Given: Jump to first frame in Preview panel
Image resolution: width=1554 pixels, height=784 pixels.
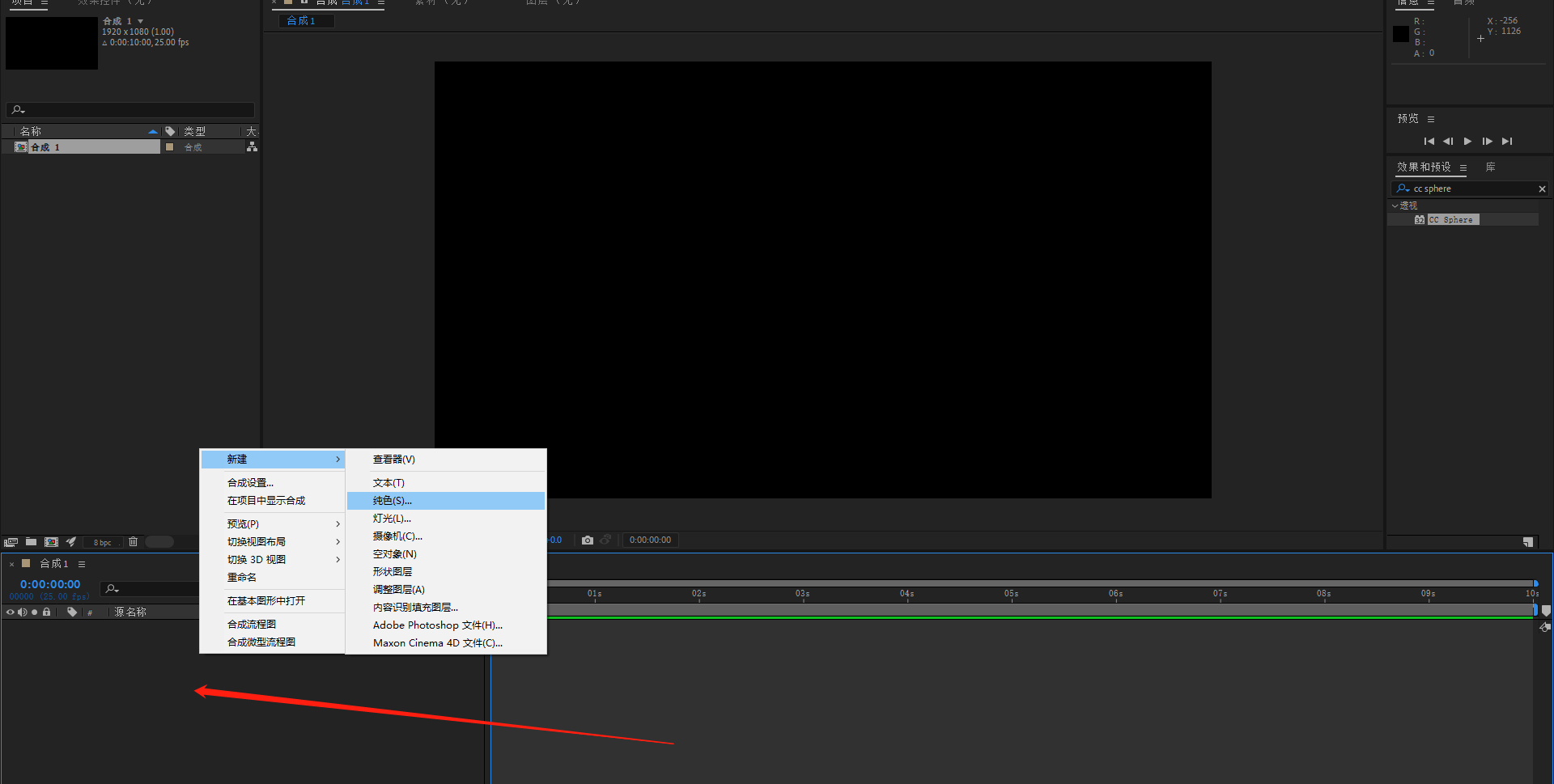Looking at the screenshot, I should coord(1429,141).
